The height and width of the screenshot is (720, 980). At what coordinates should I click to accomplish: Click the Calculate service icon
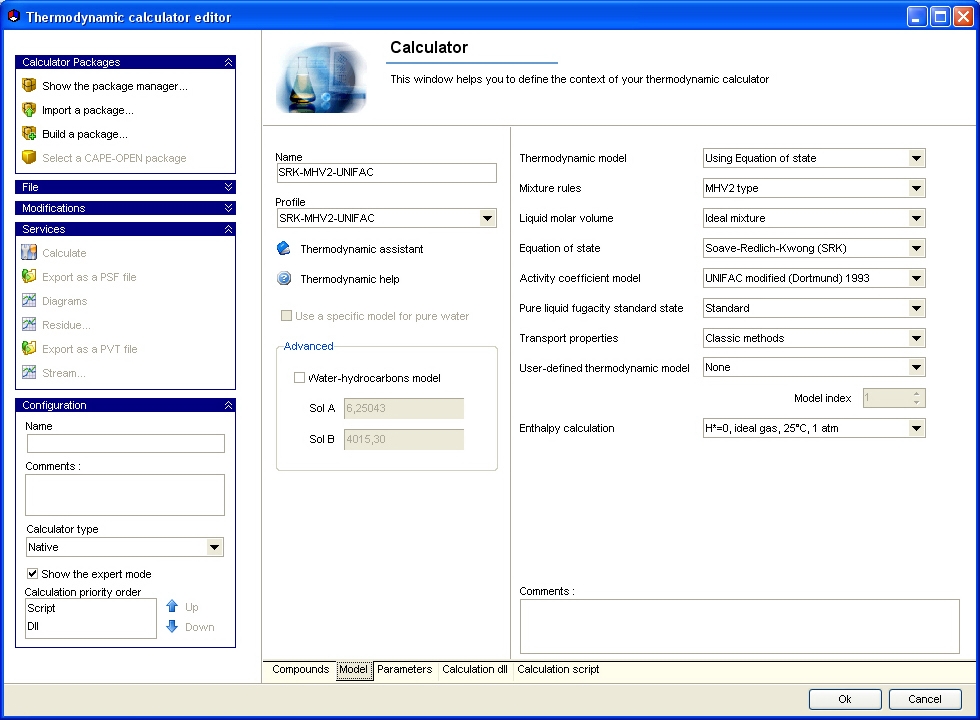pos(29,252)
